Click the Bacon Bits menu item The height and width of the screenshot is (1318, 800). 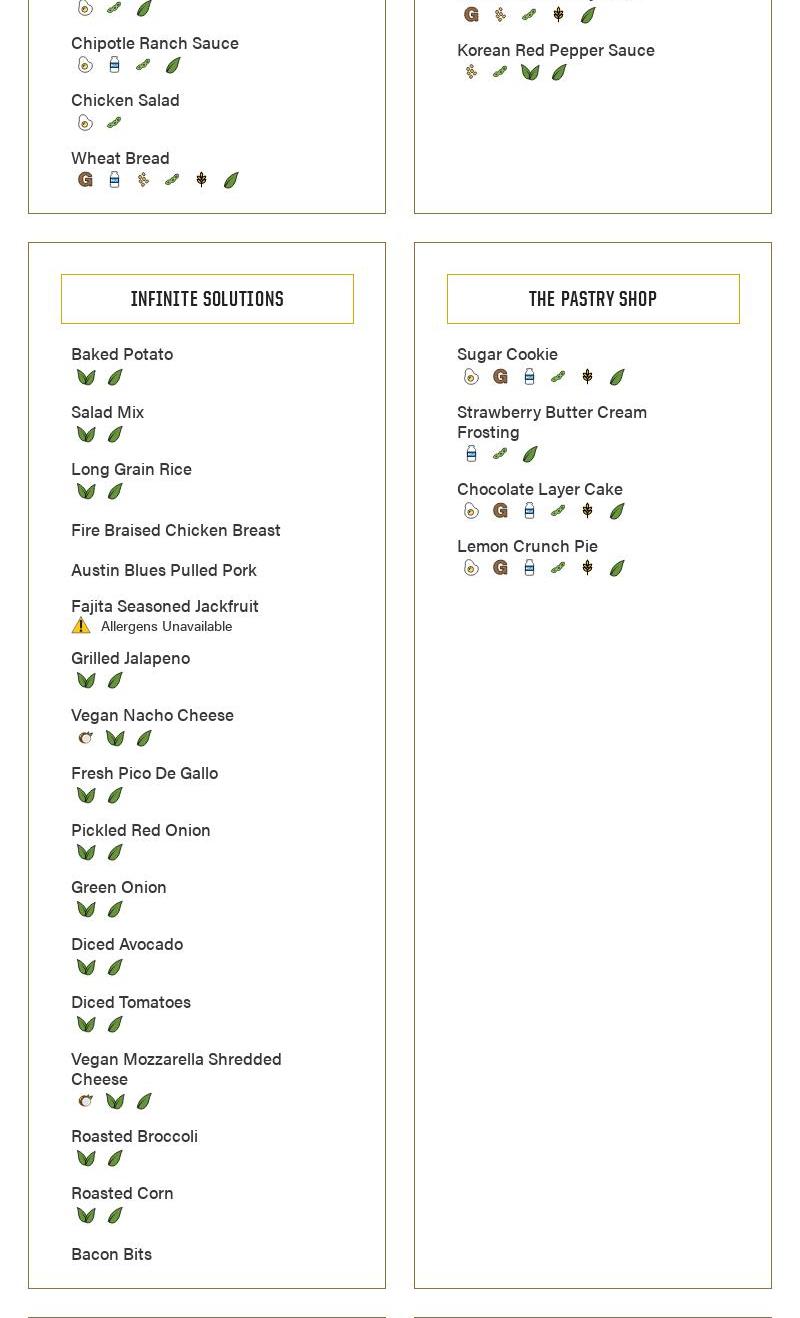click(111, 1254)
